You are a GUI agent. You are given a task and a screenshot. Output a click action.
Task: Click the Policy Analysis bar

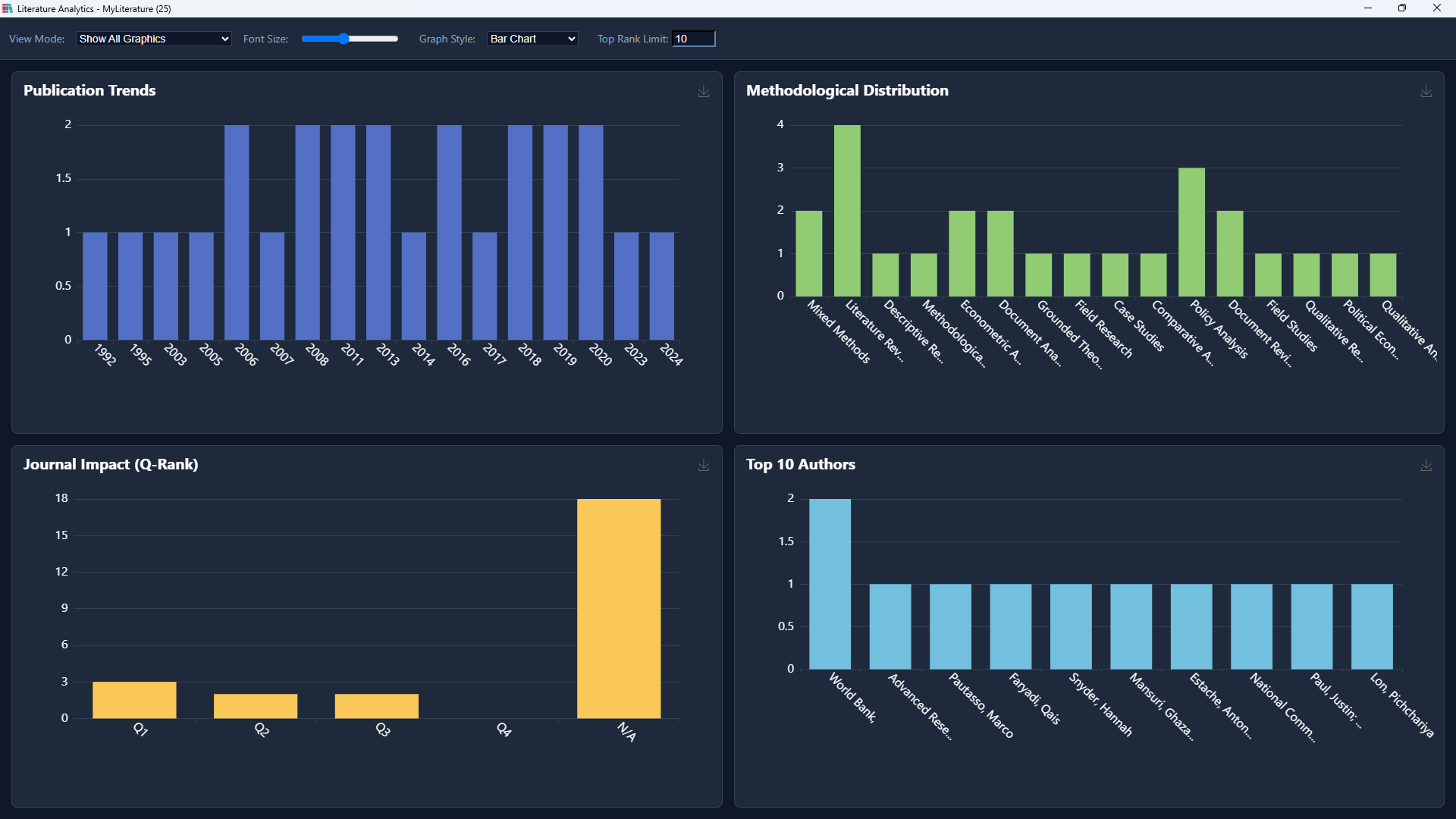tap(1191, 231)
